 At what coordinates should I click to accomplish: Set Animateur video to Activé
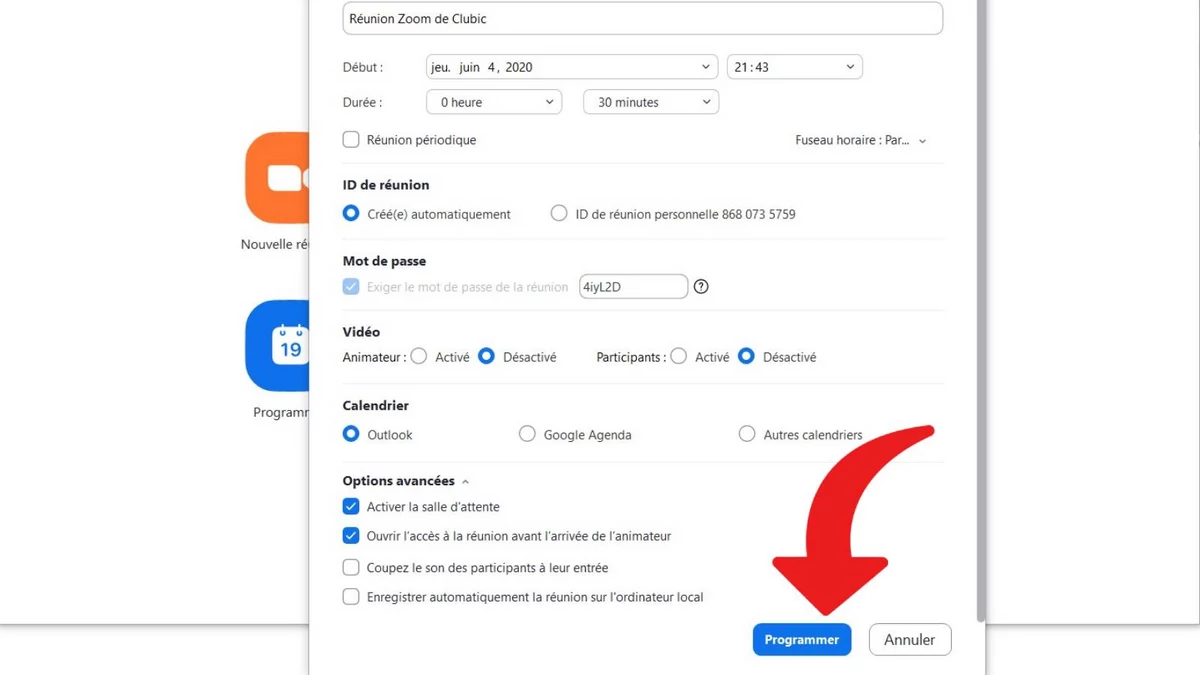[419, 357]
